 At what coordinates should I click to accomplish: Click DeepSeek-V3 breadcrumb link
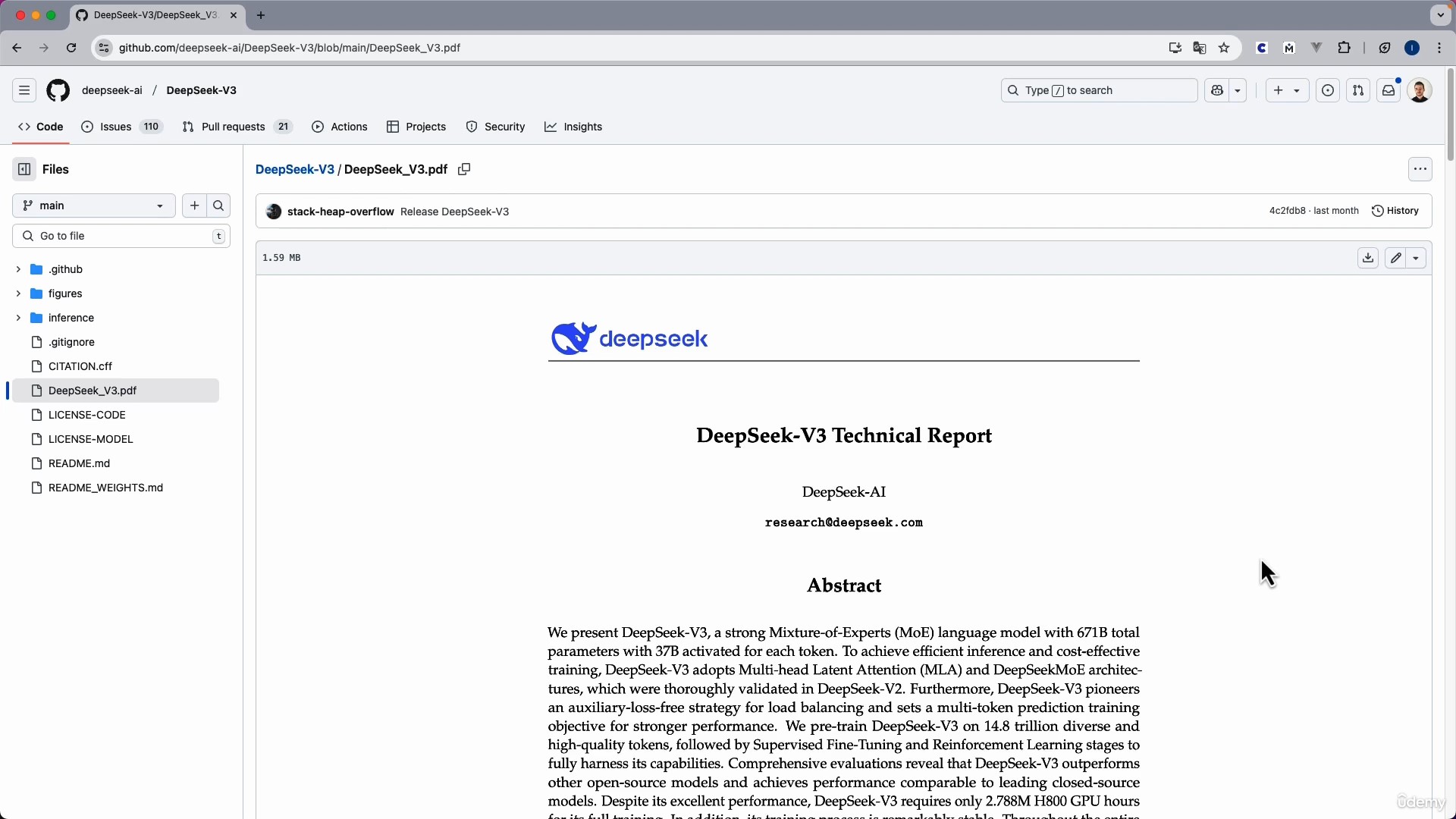(x=295, y=169)
